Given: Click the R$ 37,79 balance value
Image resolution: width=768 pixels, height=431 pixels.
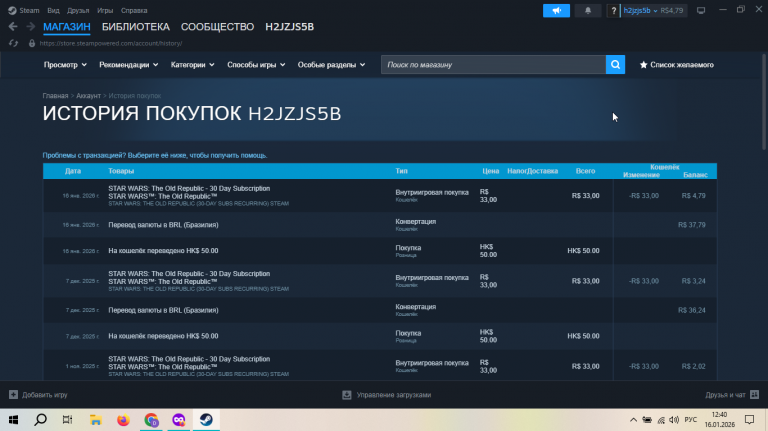Looking at the screenshot, I should click(x=692, y=225).
